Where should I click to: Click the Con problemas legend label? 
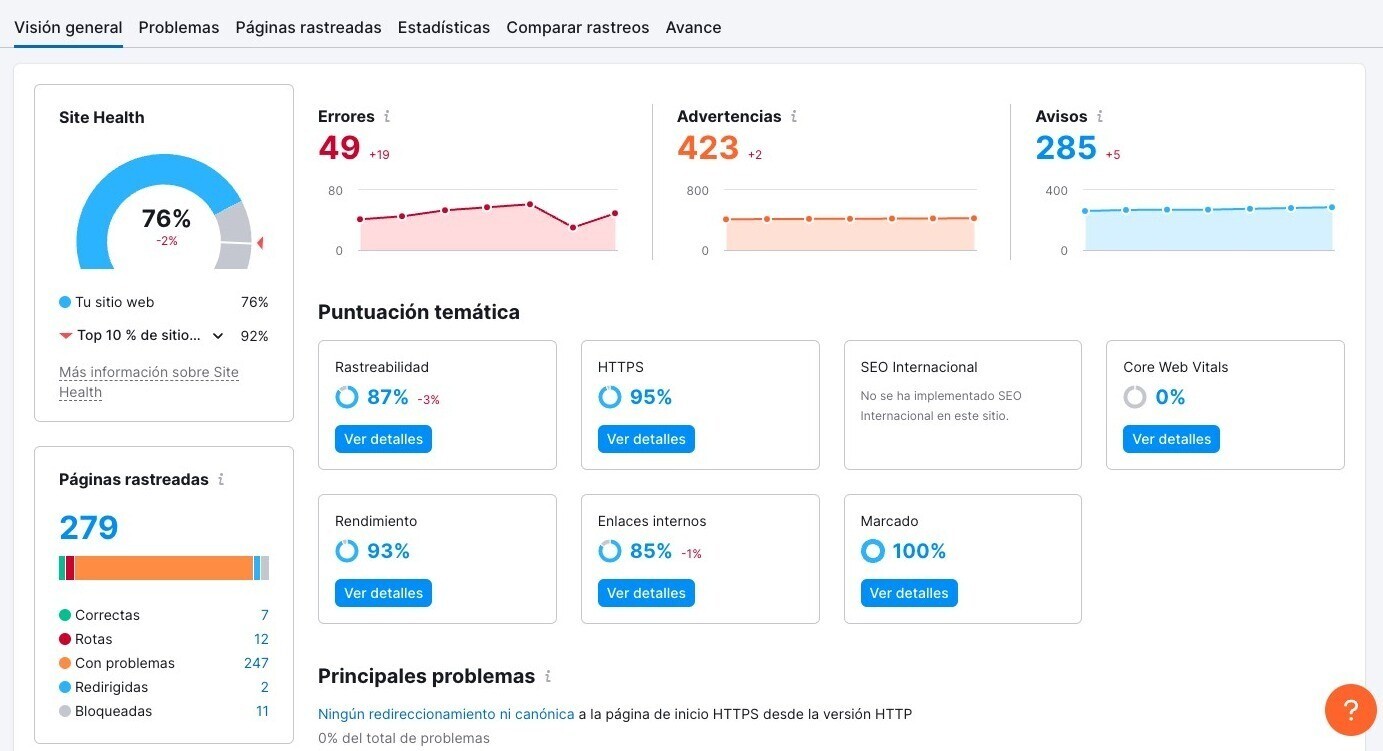125,663
